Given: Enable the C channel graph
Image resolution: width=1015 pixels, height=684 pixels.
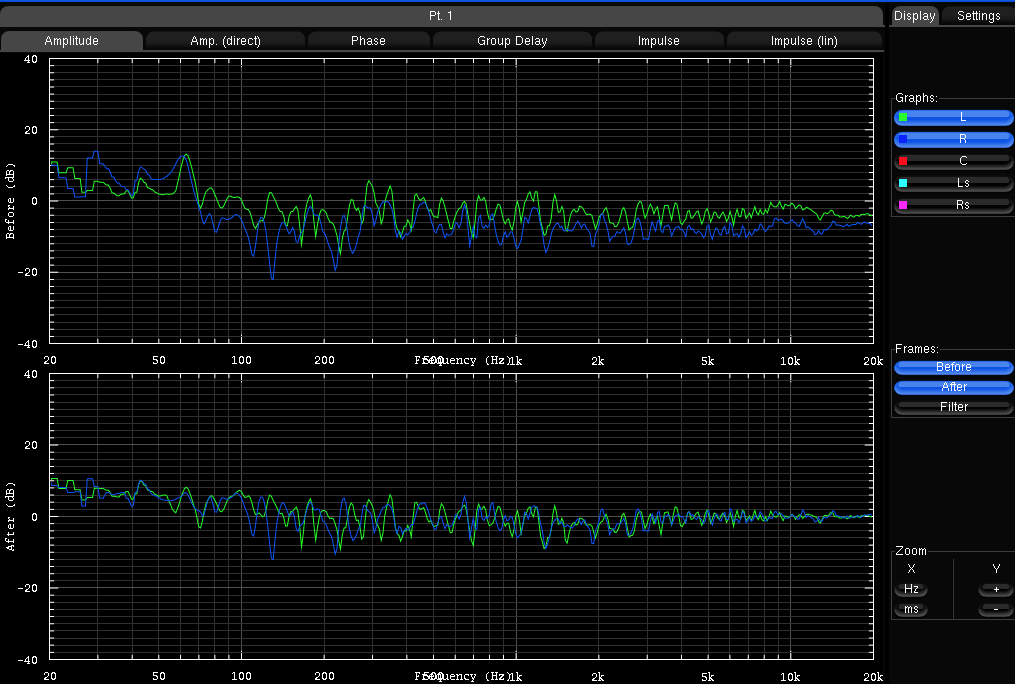Looking at the screenshot, I should tap(962, 161).
